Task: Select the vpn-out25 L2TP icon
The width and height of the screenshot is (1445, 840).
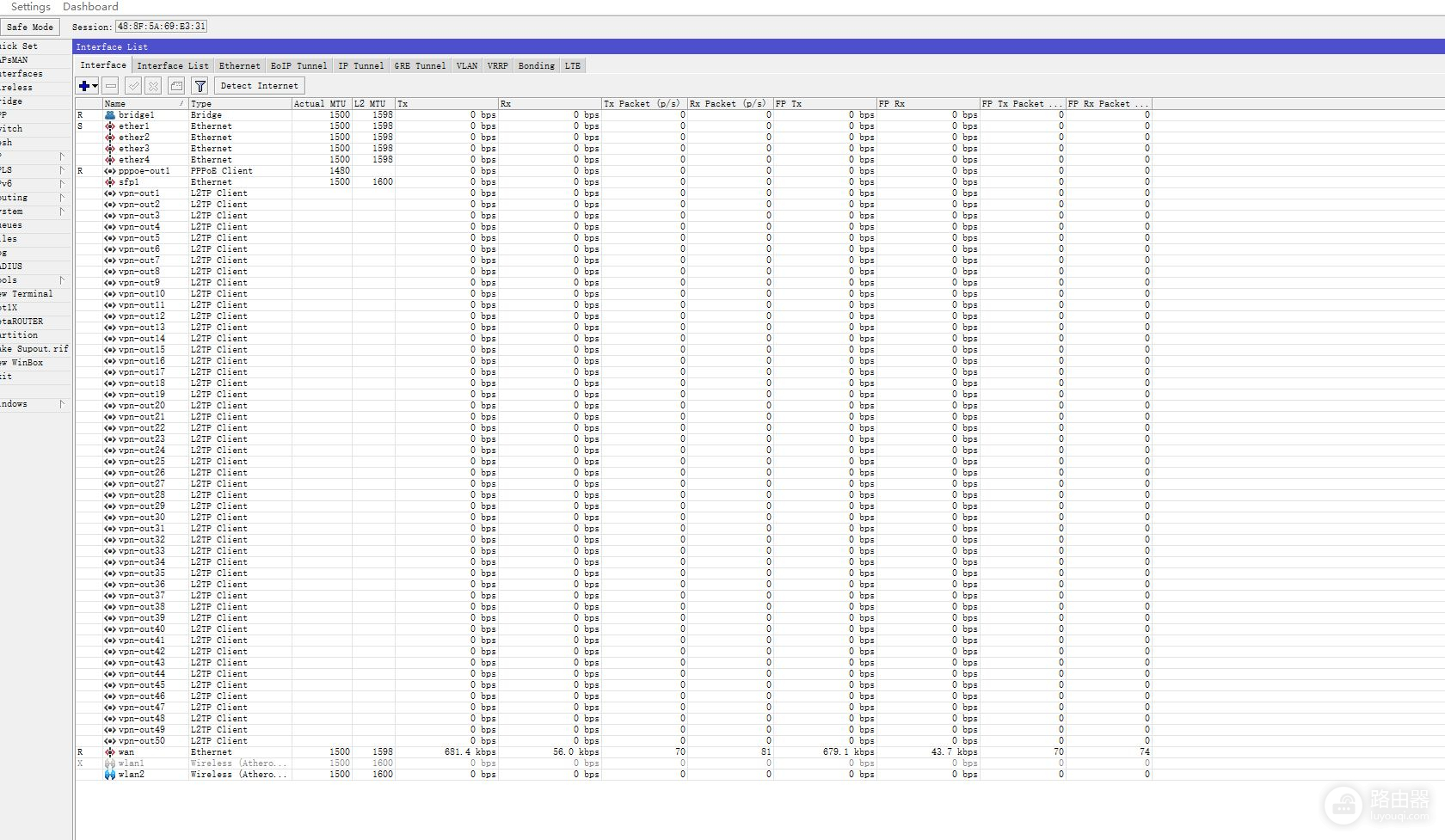Action: click(x=110, y=461)
